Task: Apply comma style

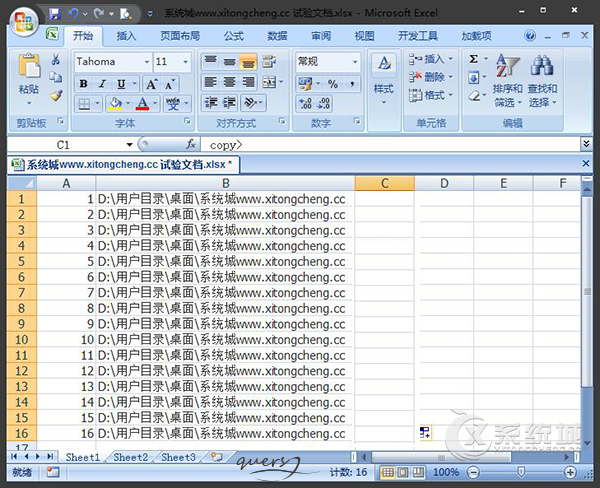Action: 352,84
